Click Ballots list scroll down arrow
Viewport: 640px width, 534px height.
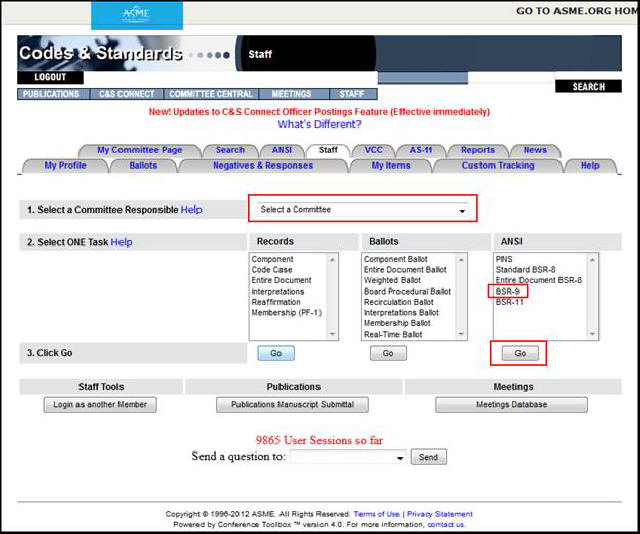point(461,334)
